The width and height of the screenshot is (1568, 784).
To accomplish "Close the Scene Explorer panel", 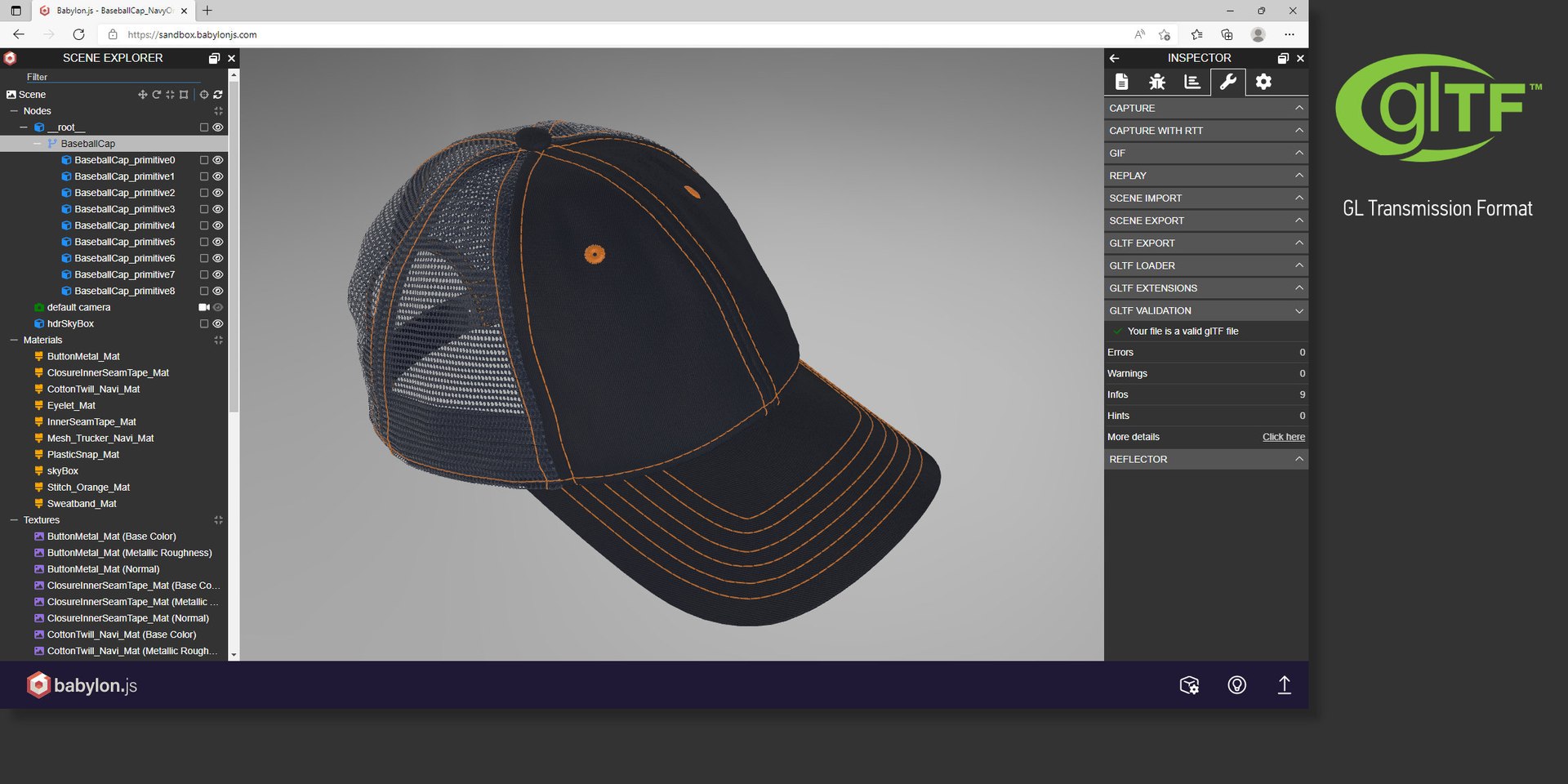I will click(x=231, y=58).
